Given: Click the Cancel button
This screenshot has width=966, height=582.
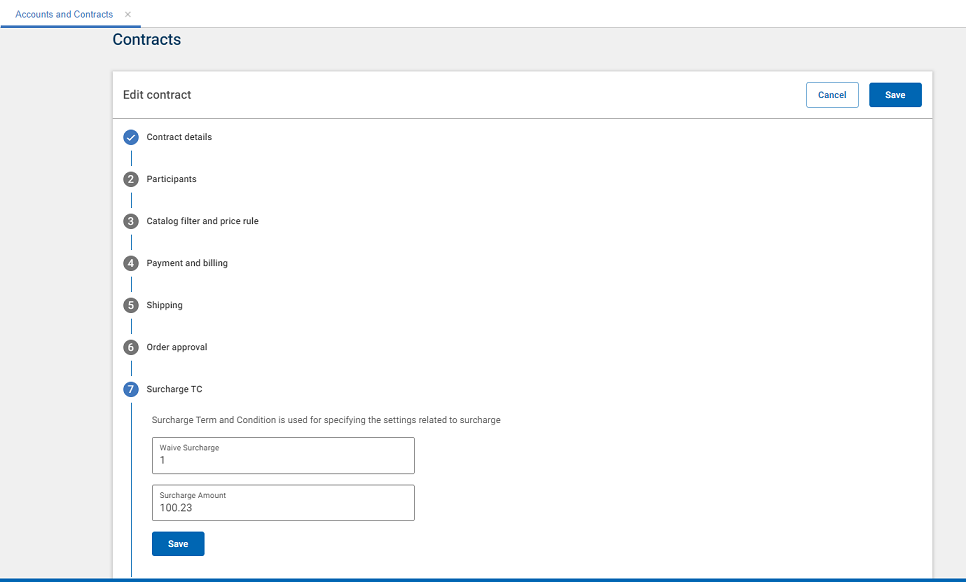Looking at the screenshot, I should point(832,95).
